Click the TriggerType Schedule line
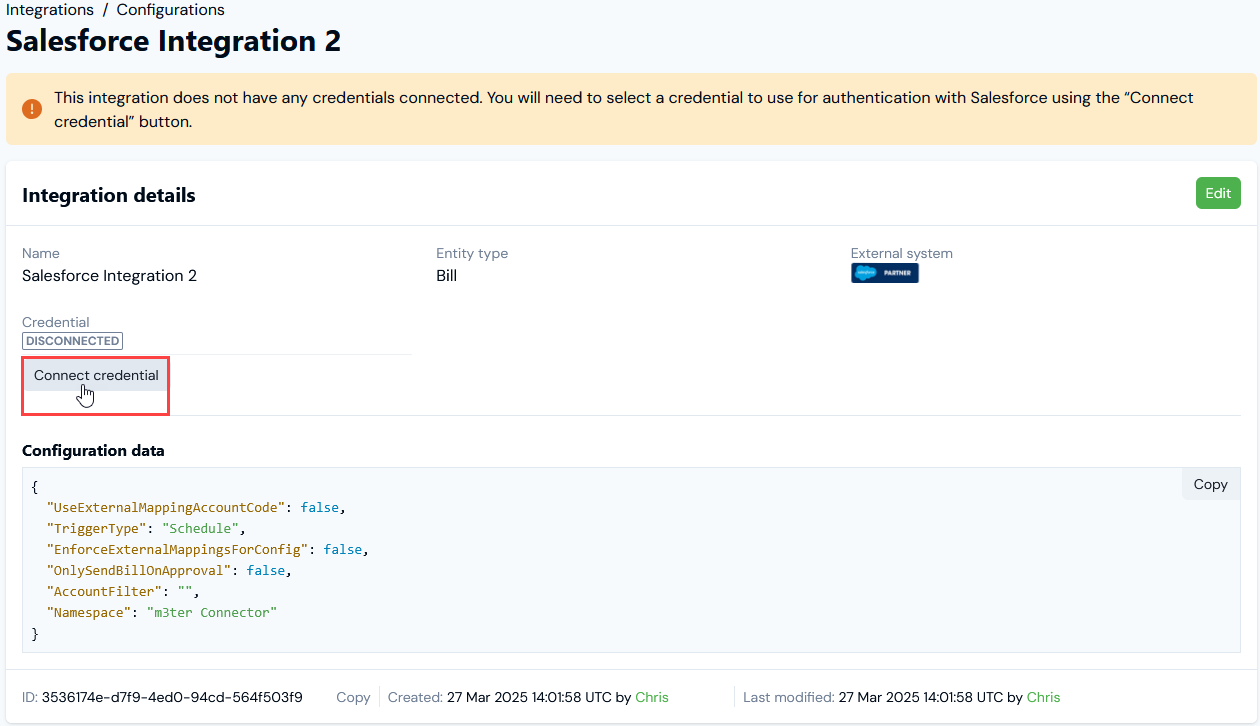The height and width of the screenshot is (726, 1260). (146, 528)
